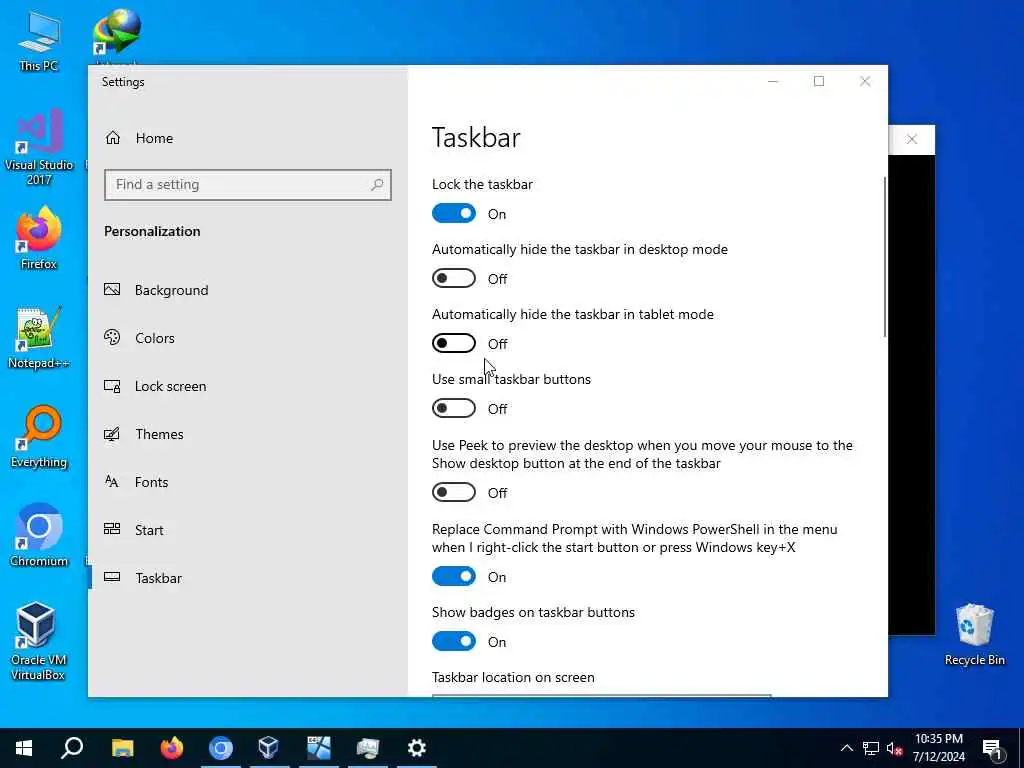
Task: Open the Start settings page
Action: tap(248, 530)
